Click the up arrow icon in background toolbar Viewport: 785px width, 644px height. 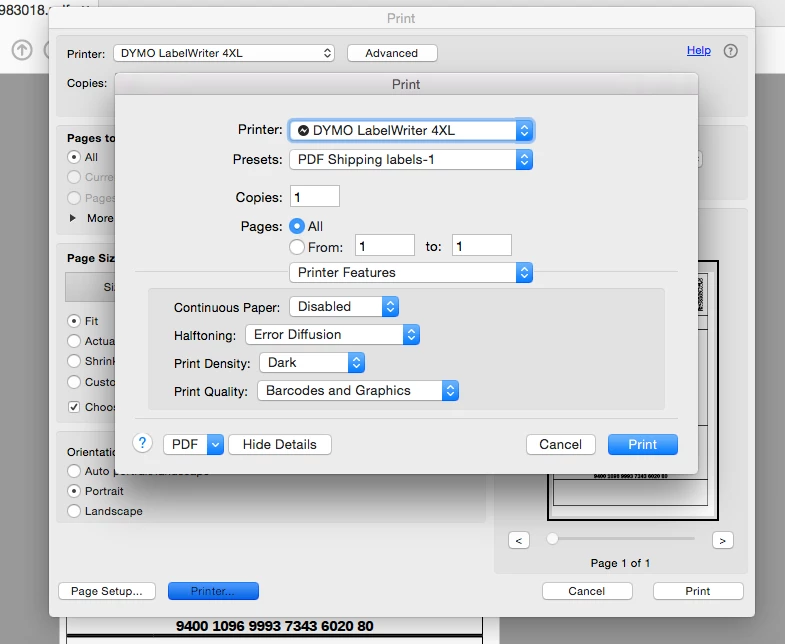22,50
